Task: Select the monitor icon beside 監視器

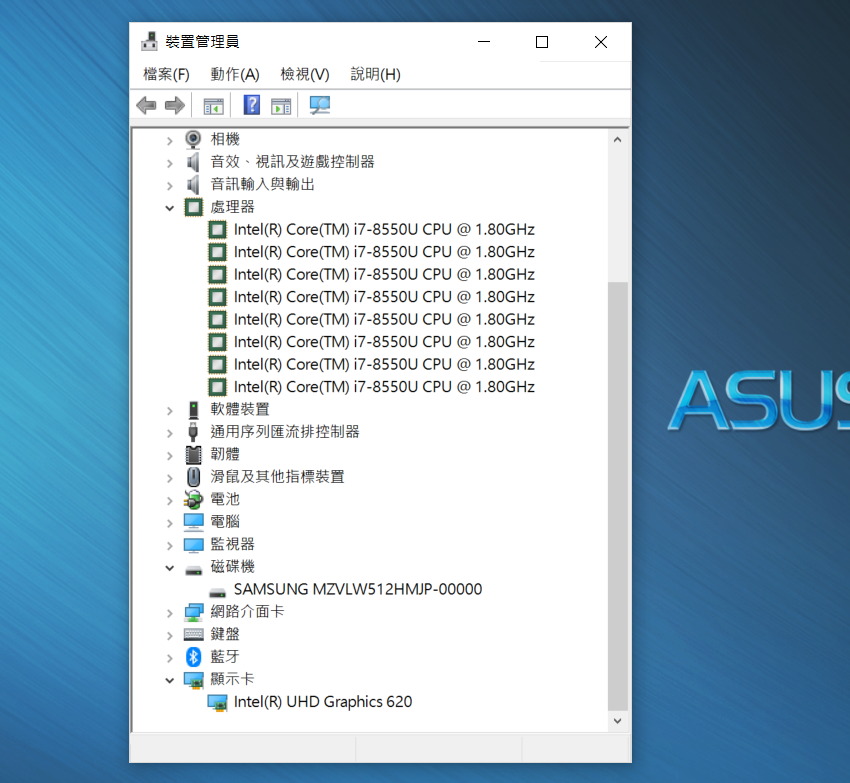Action: pos(194,544)
